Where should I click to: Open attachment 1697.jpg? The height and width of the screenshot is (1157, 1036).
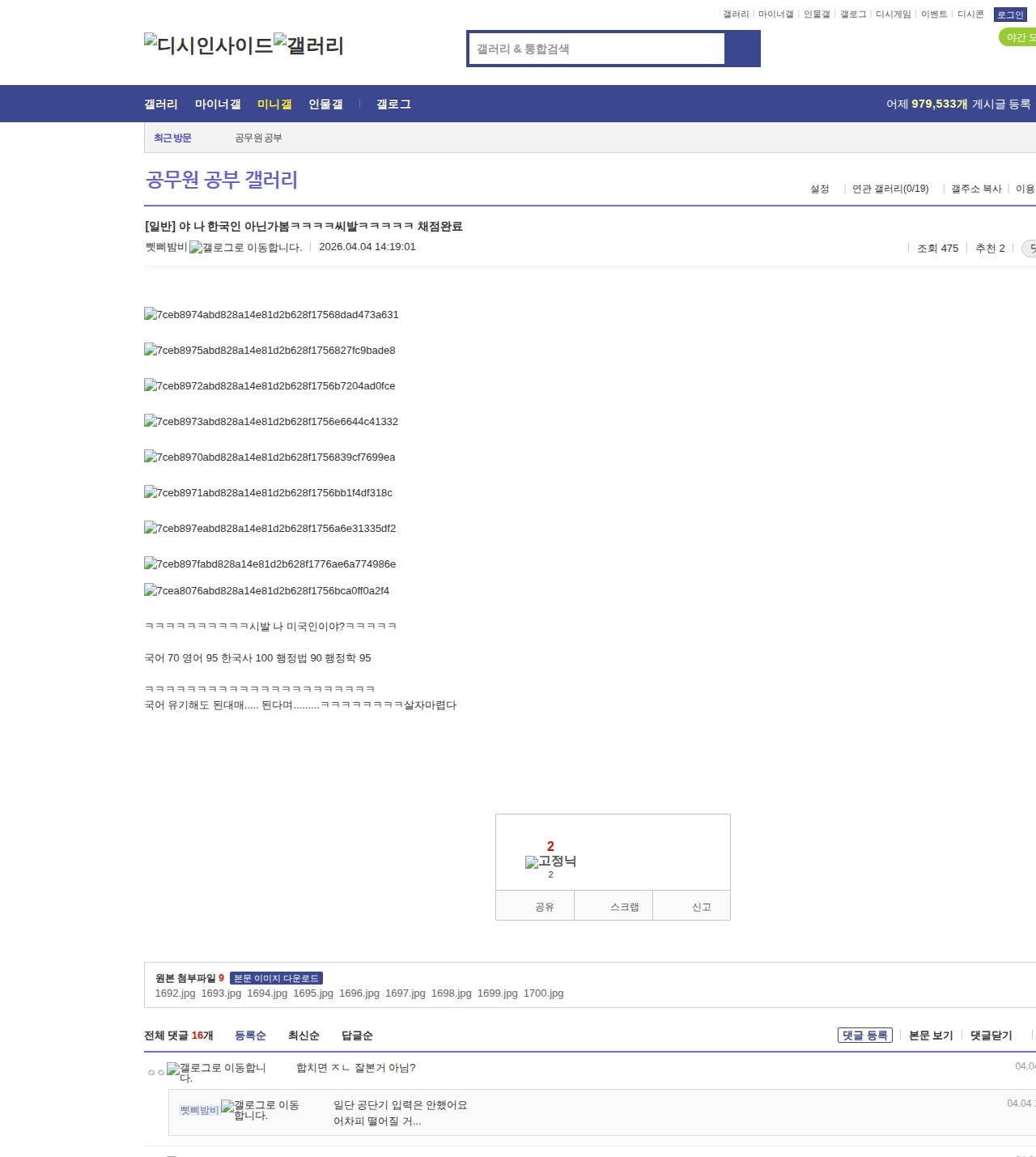tap(405, 993)
